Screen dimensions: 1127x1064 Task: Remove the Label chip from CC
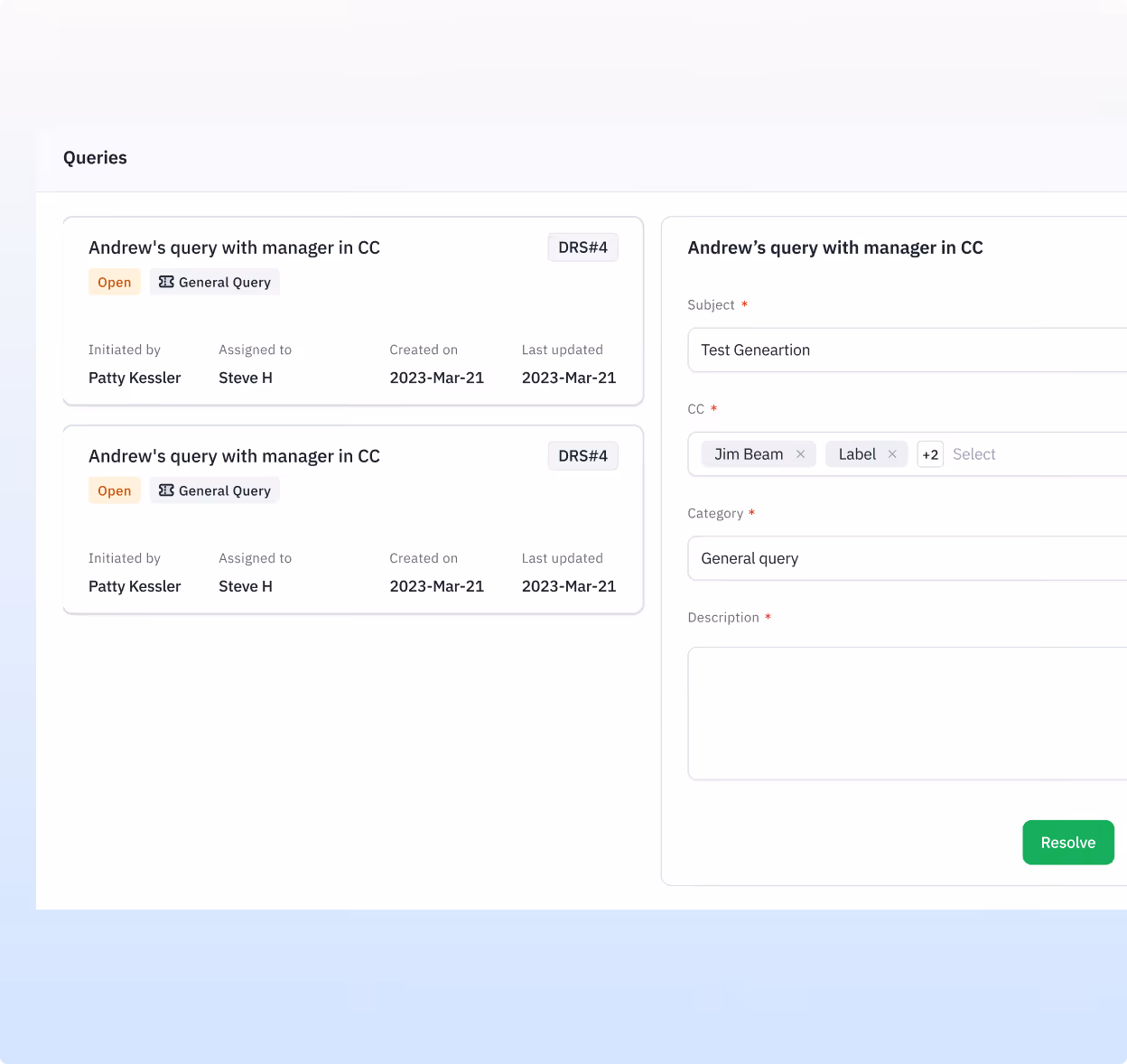tap(892, 454)
